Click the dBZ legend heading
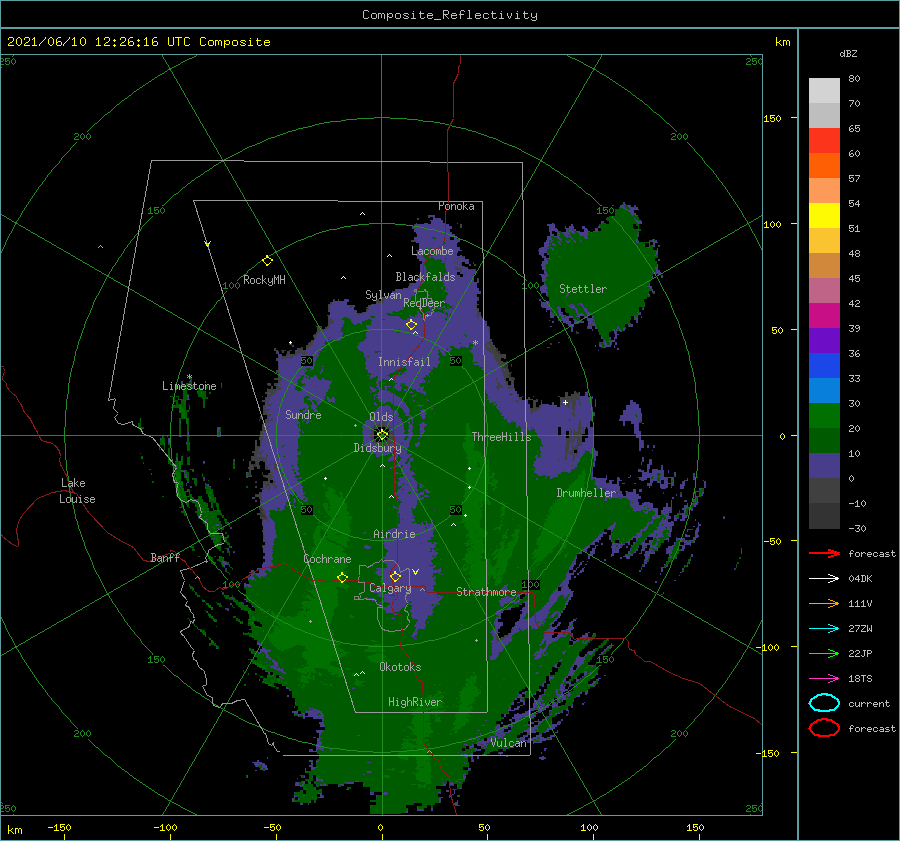The image size is (900, 841). click(x=848, y=53)
